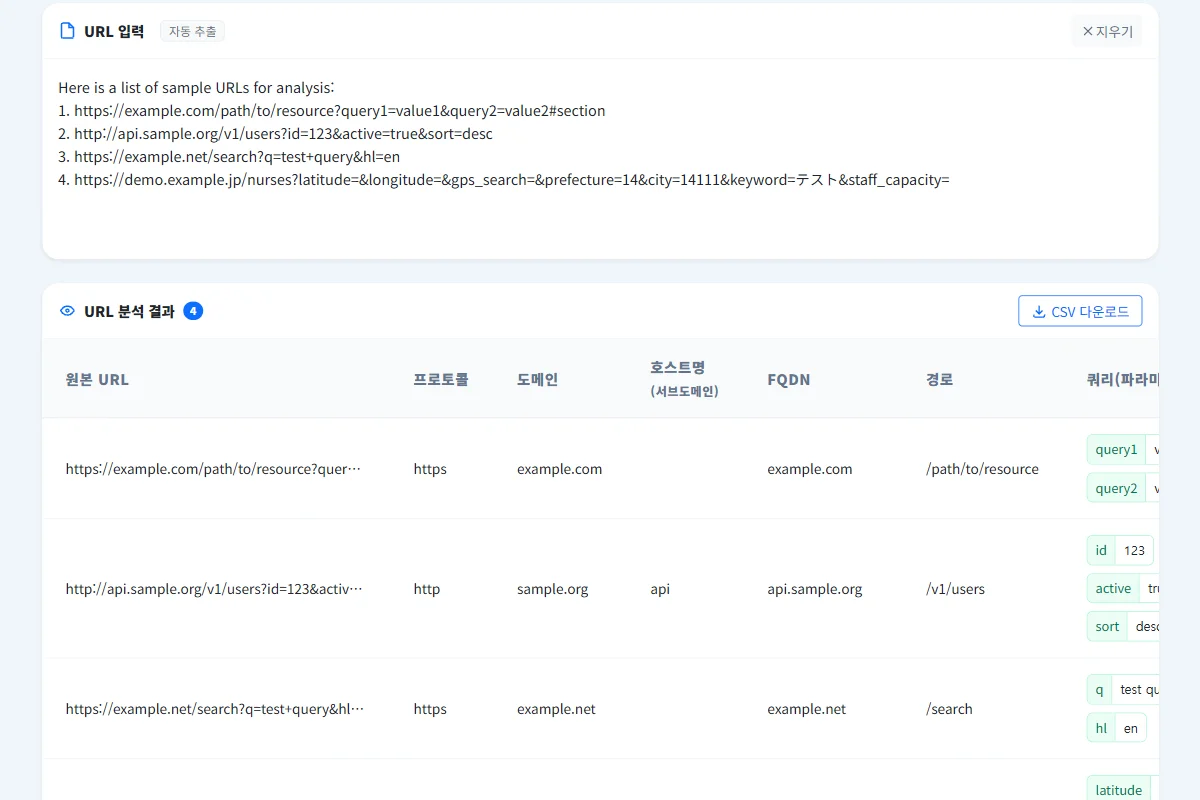Click the 지우기 clear button

1106,31
